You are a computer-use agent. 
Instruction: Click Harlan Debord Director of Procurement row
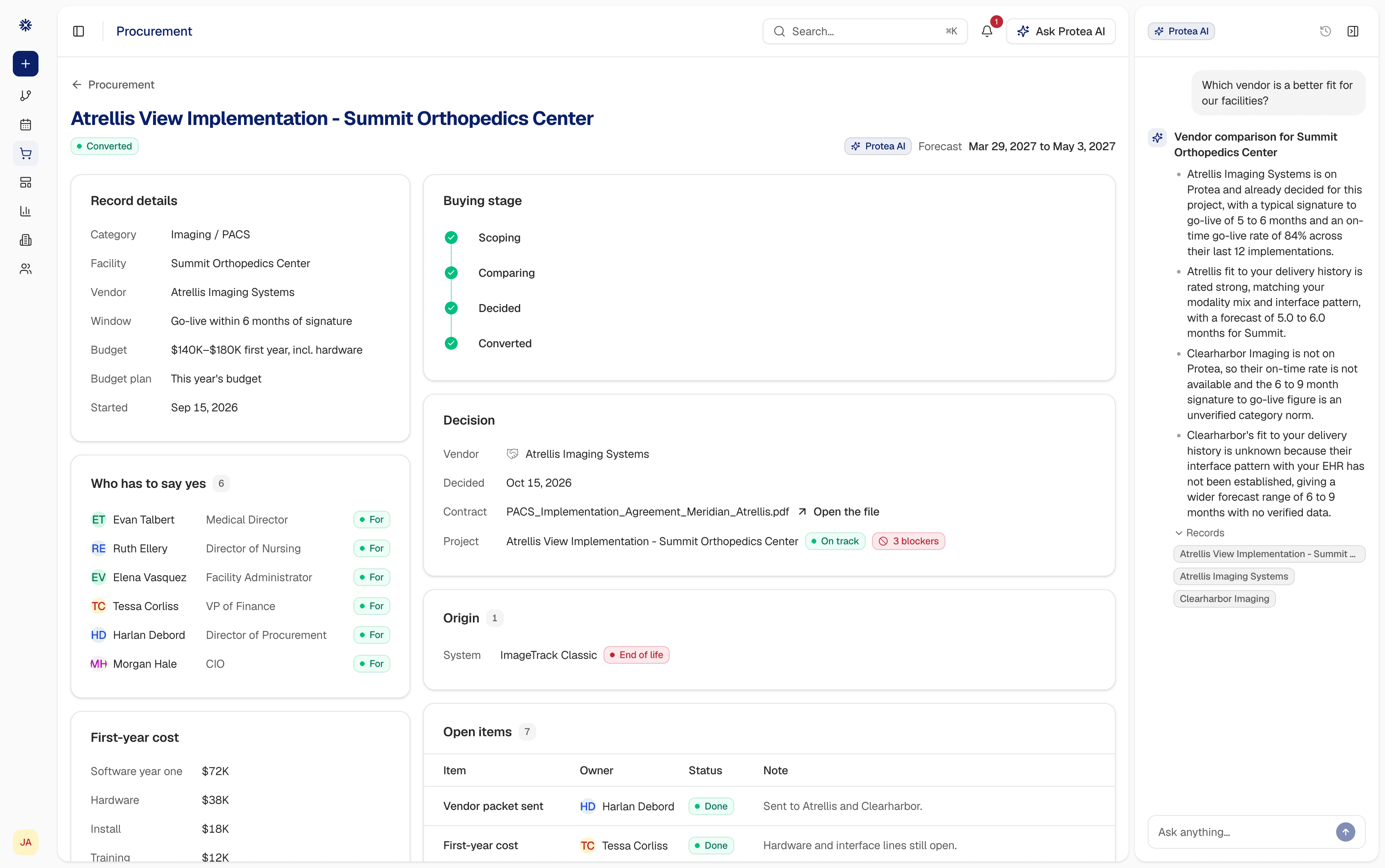(x=240, y=635)
